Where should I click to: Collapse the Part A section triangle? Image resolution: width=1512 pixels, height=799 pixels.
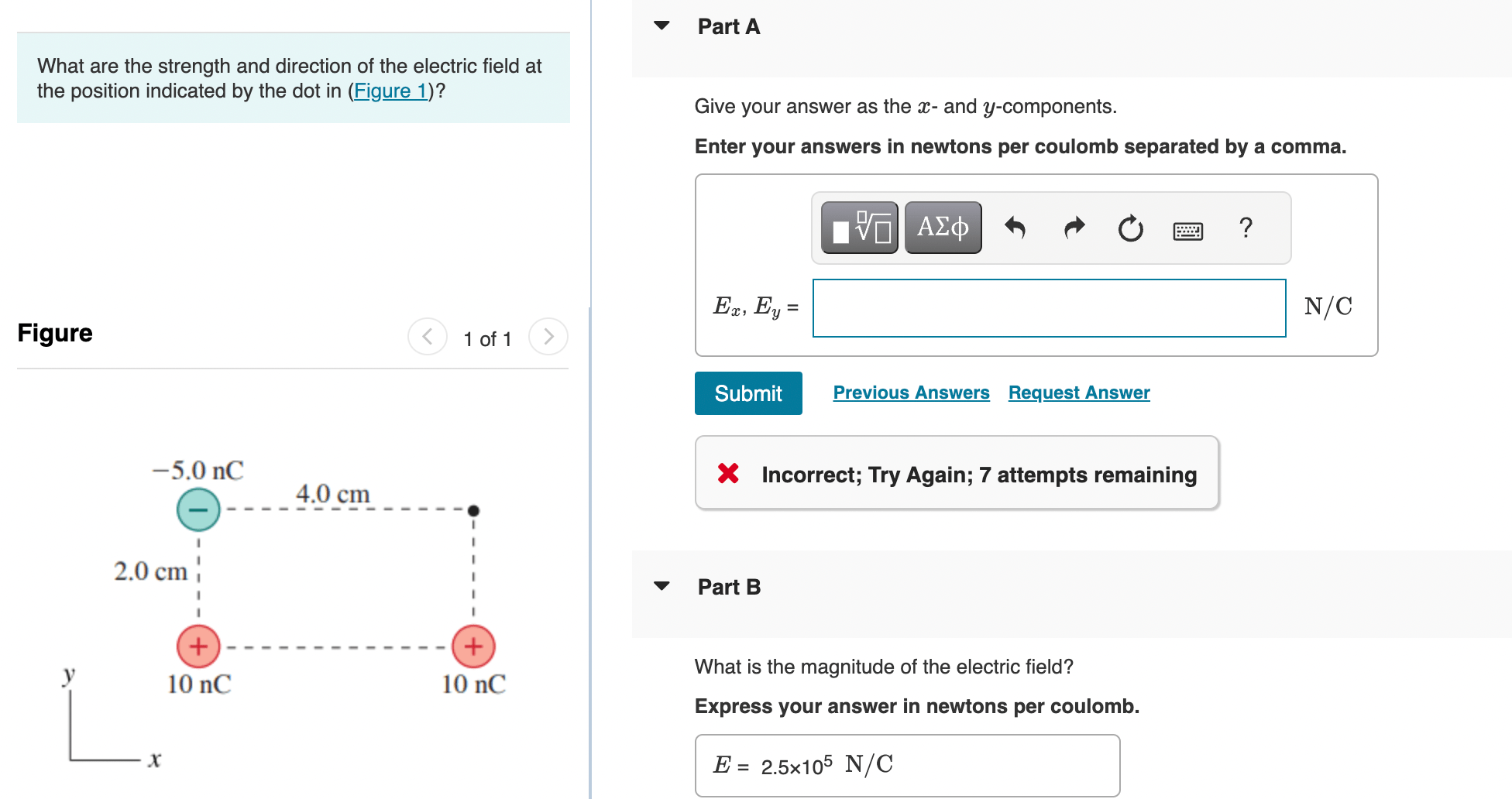click(661, 26)
